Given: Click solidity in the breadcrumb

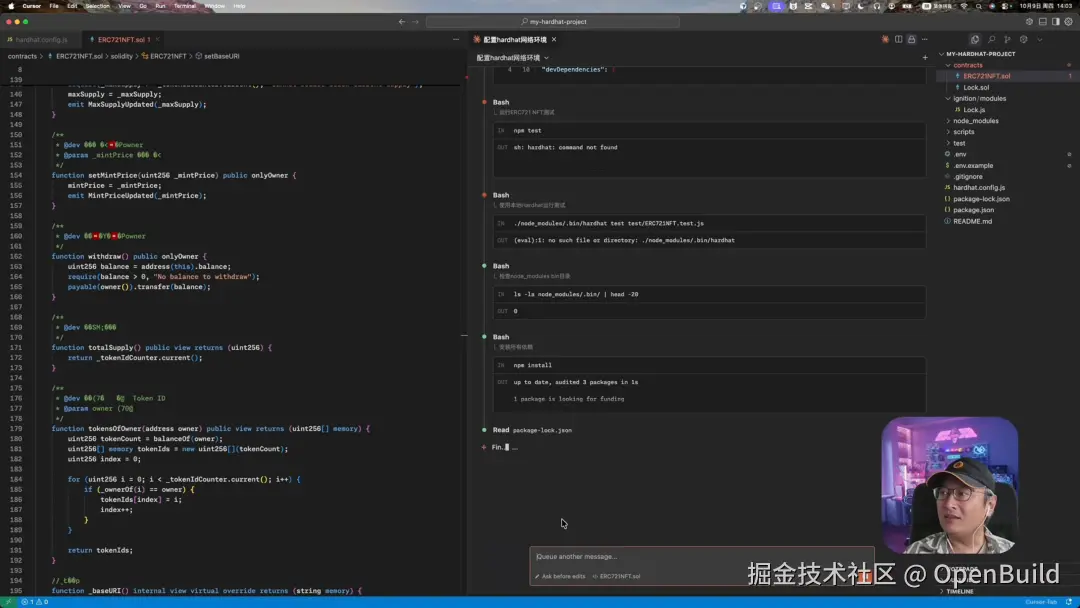Looking at the screenshot, I should coord(121,56).
